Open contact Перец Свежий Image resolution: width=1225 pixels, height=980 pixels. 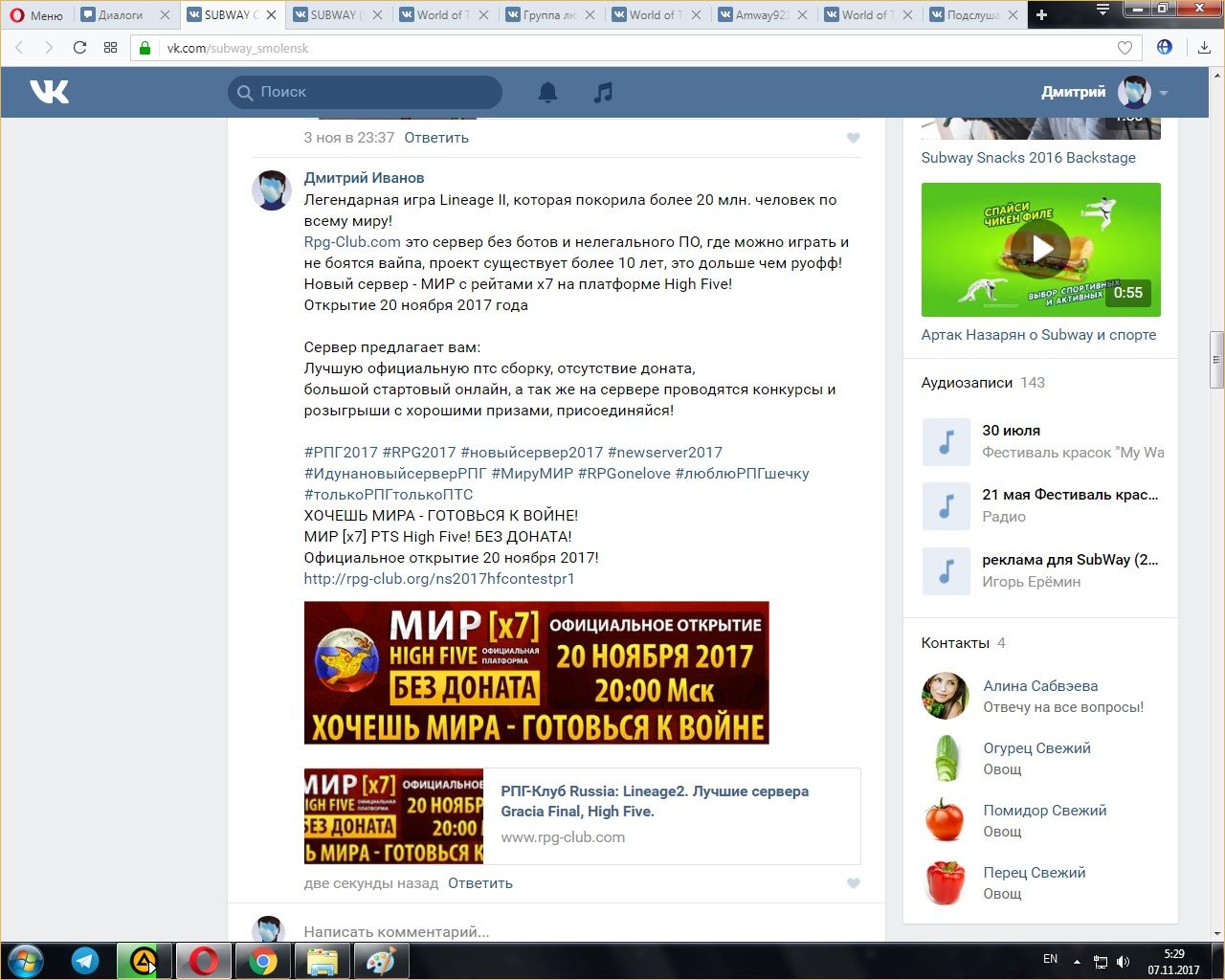(x=1035, y=873)
